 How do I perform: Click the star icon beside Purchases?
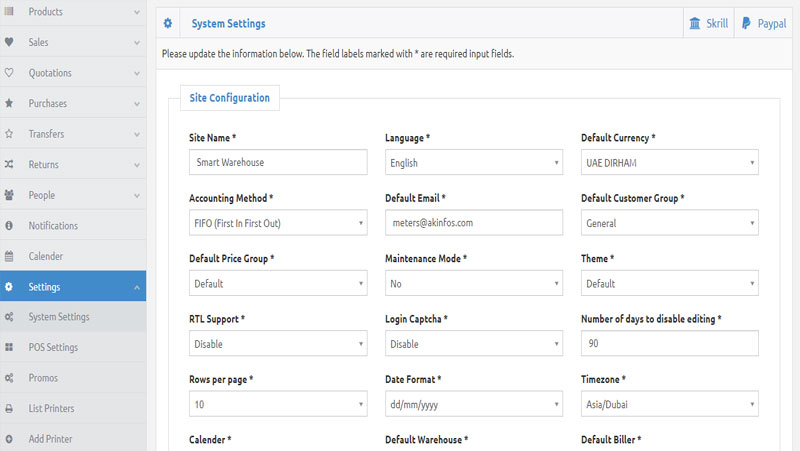coord(9,103)
